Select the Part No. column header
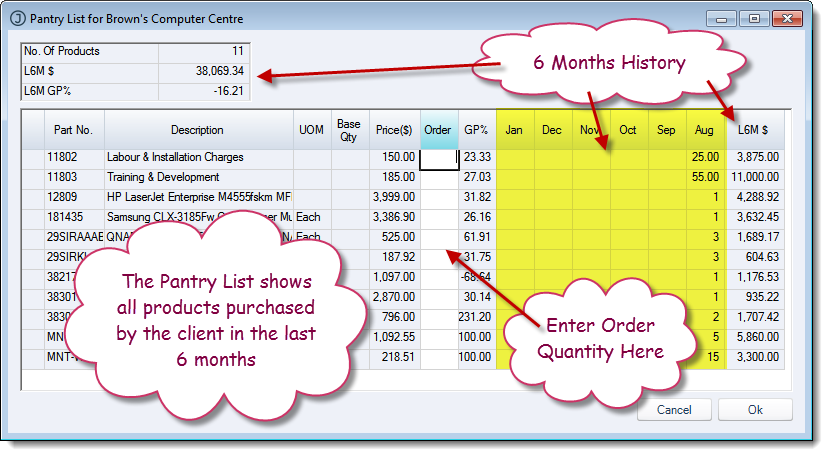Viewport: 828px width, 456px height. point(74,130)
